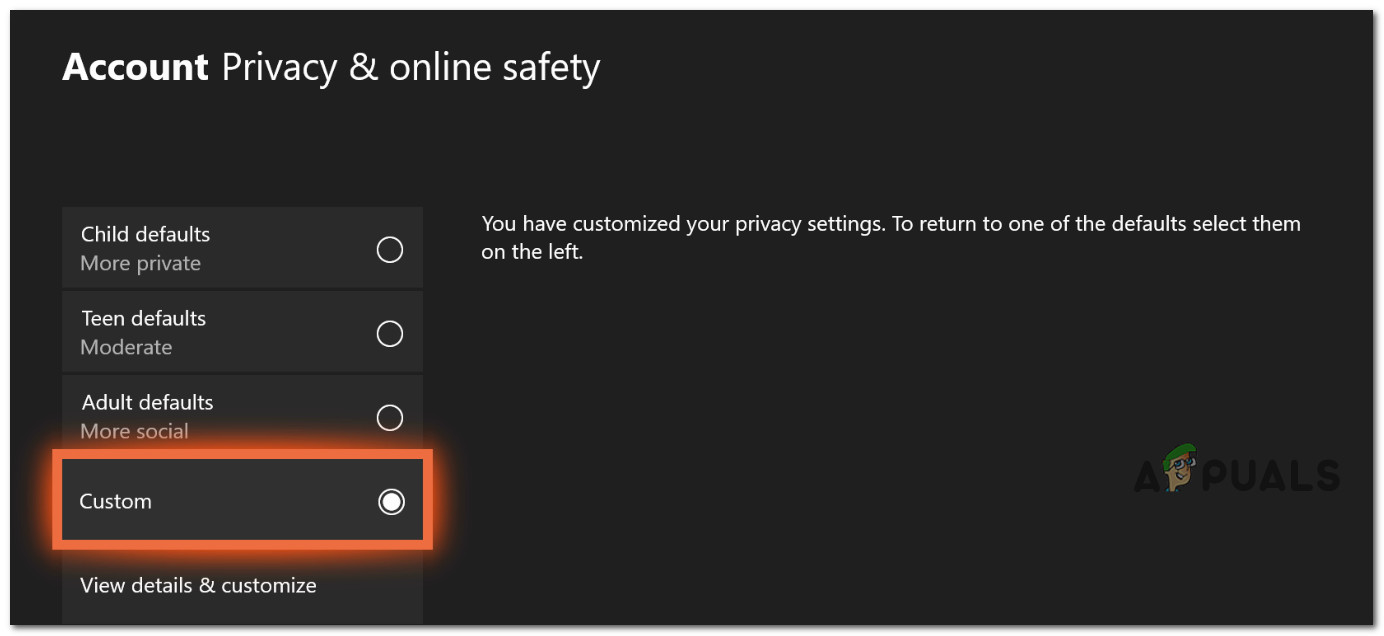Click the selected Custom radio button
This screenshot has height=636, width=1384.
coord(391,502)
